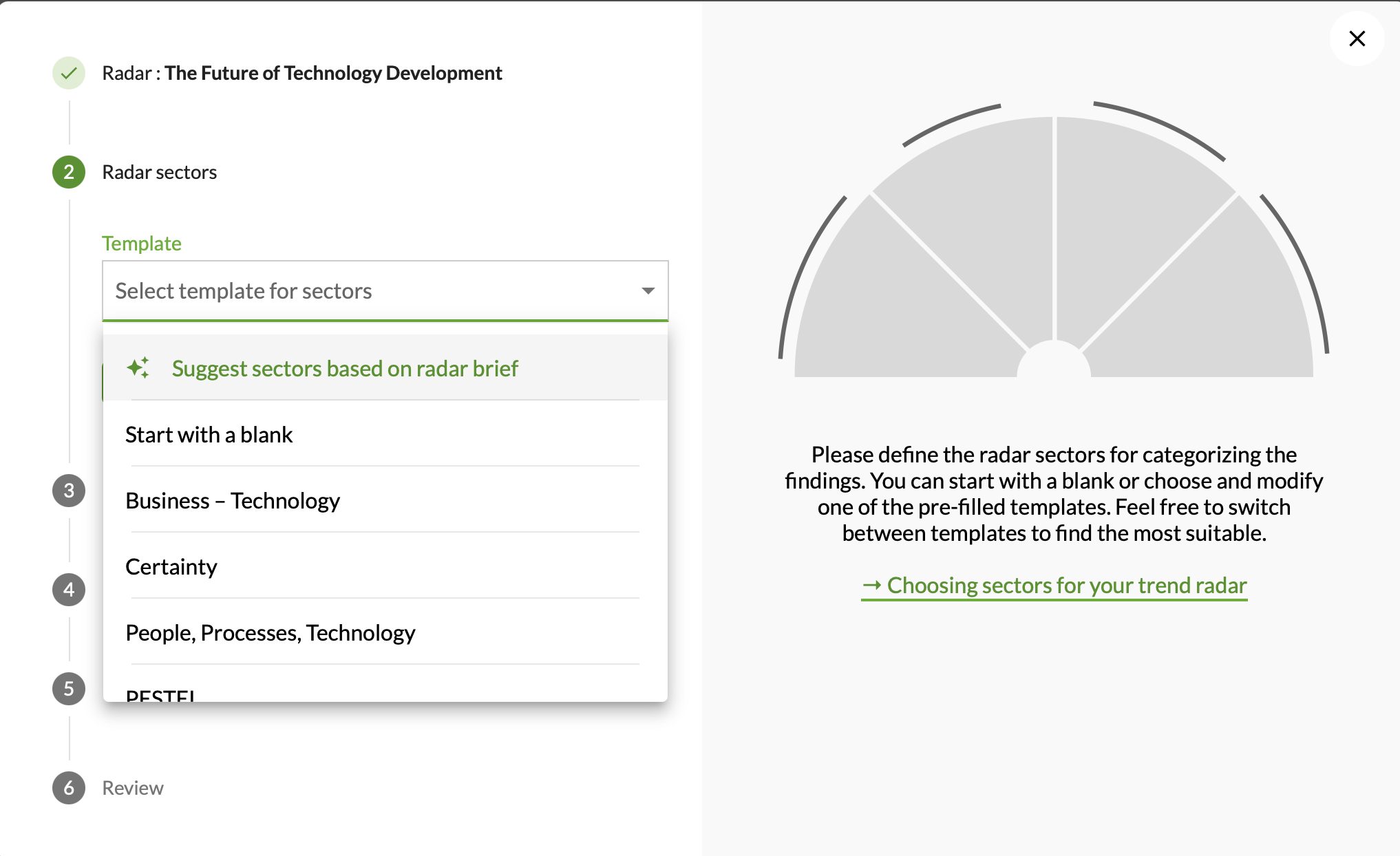Select the Certainty template

pos(171,567)
